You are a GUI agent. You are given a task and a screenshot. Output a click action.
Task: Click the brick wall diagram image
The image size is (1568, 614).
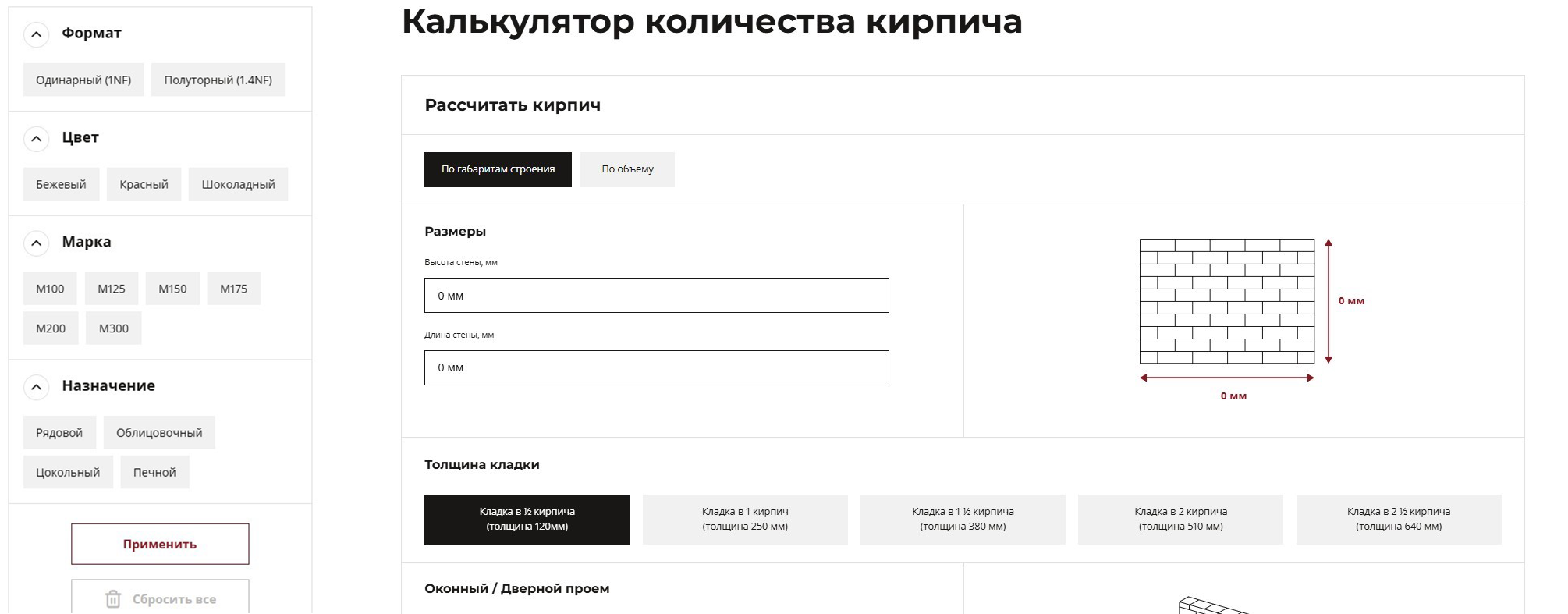[x=1226, y=302]
